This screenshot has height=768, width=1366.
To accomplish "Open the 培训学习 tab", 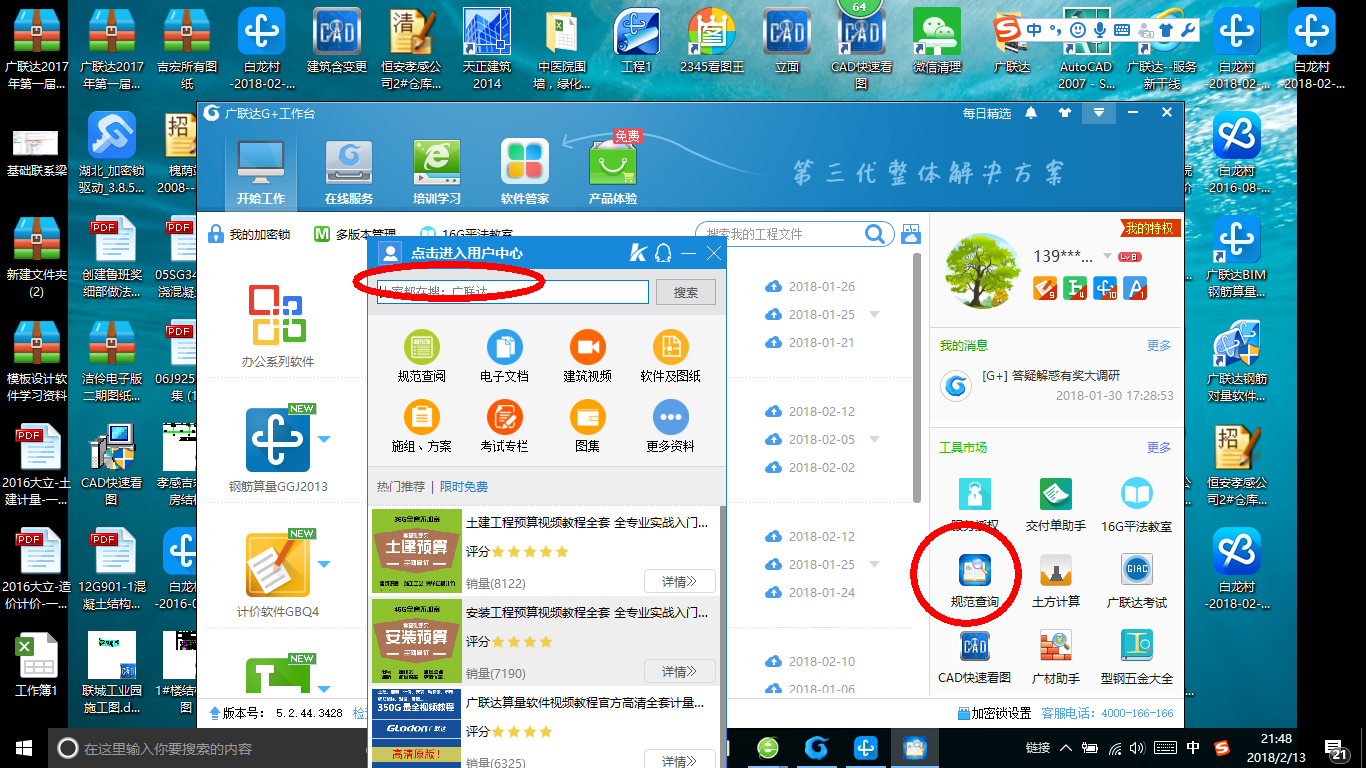I will 437,173.
